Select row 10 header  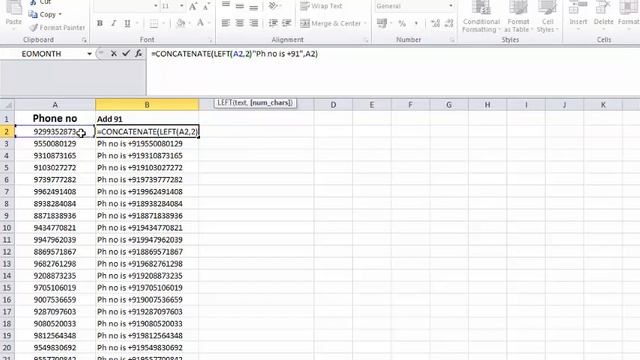pyautogui.click(x=7, y=228)
